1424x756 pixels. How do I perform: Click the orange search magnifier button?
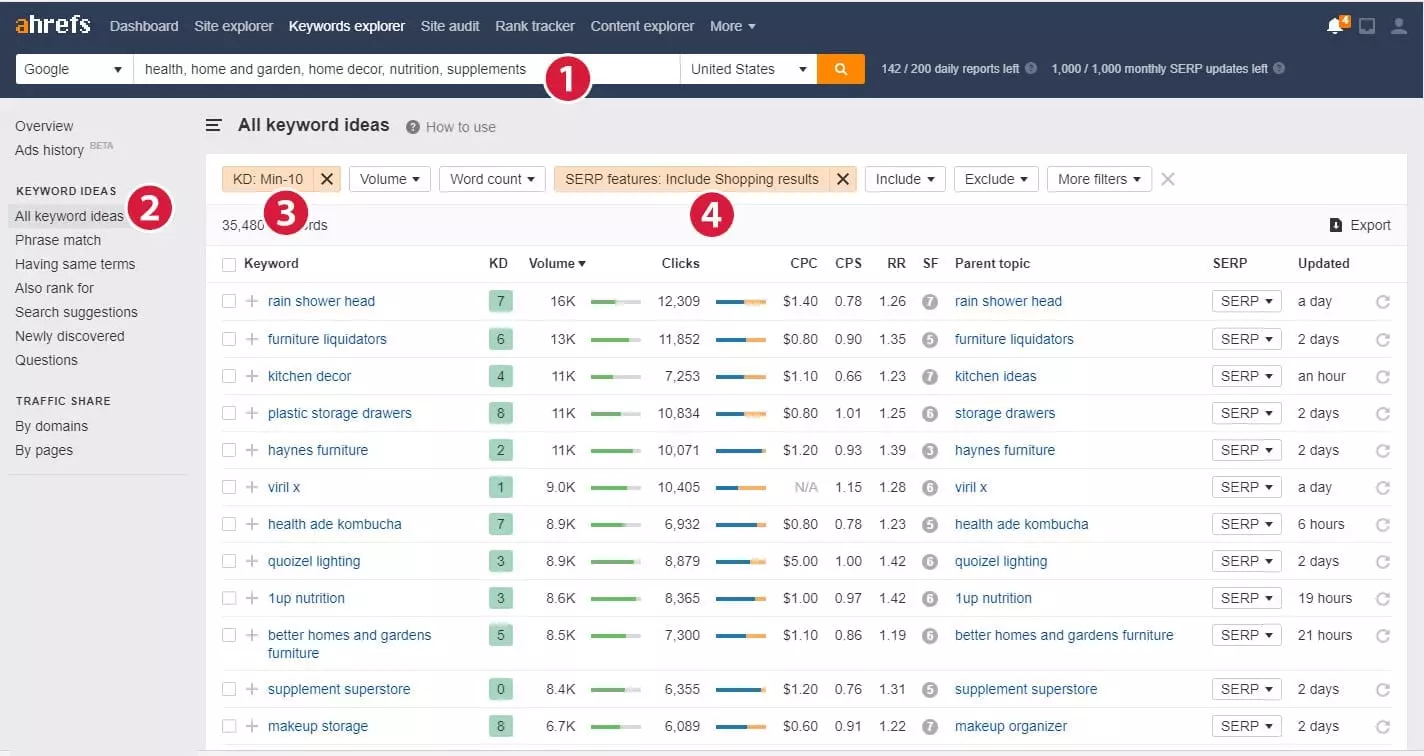pos(840,69)
